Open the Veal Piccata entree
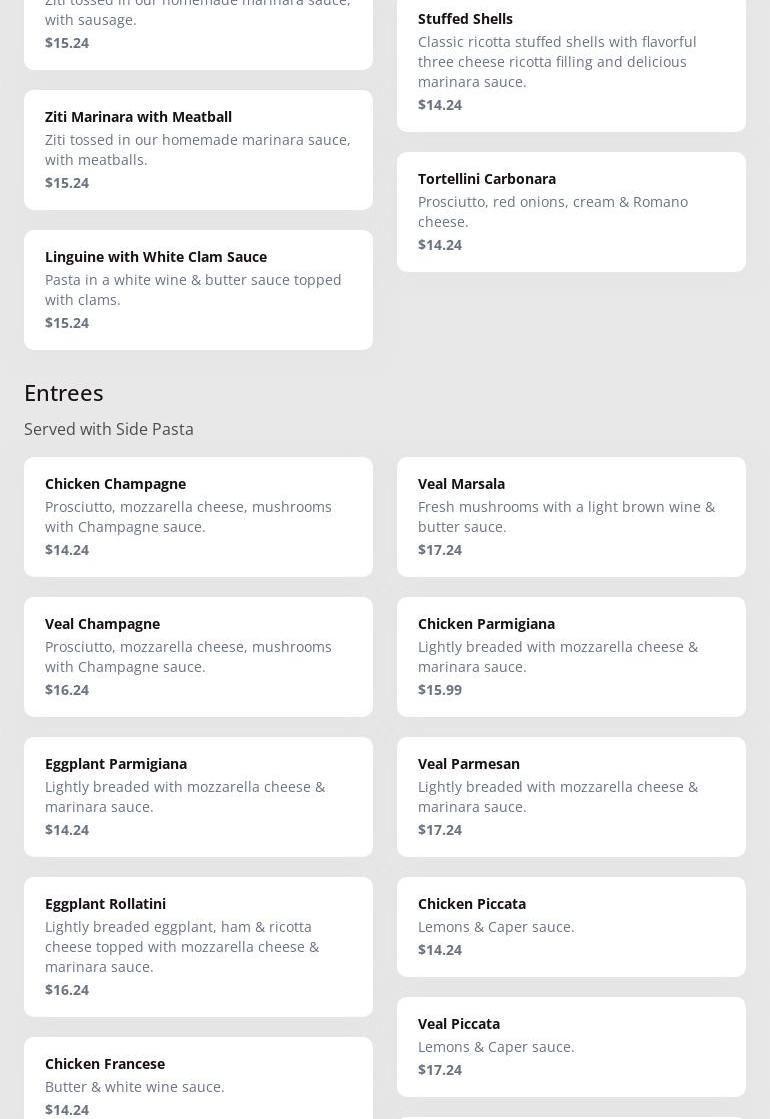The image size is (770, 1119). [571, 1047]
